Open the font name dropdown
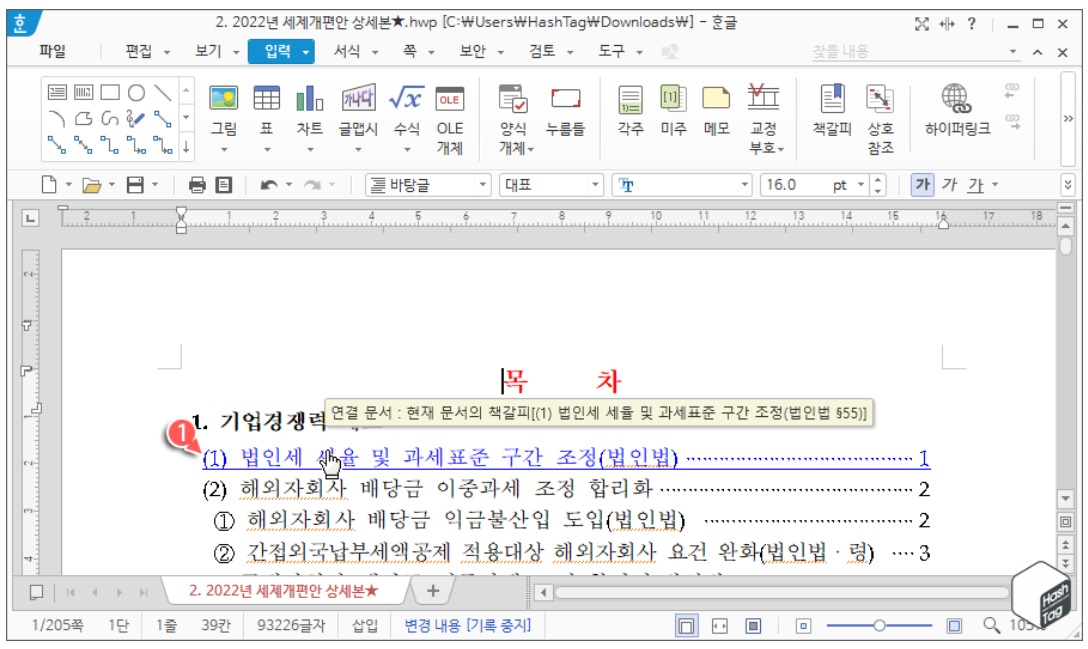 pyautogui.click(x=745, y=185)
